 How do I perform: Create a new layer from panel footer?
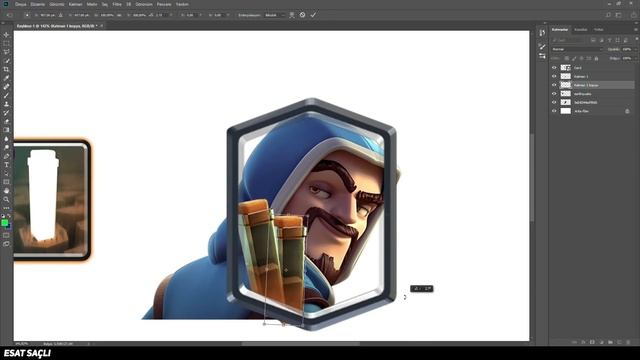tap(619, 342)
